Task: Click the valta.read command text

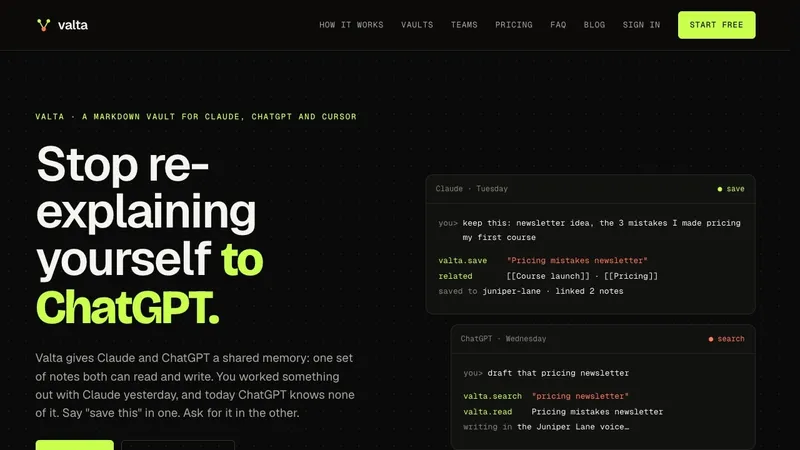Action: [x=487, y=412]
